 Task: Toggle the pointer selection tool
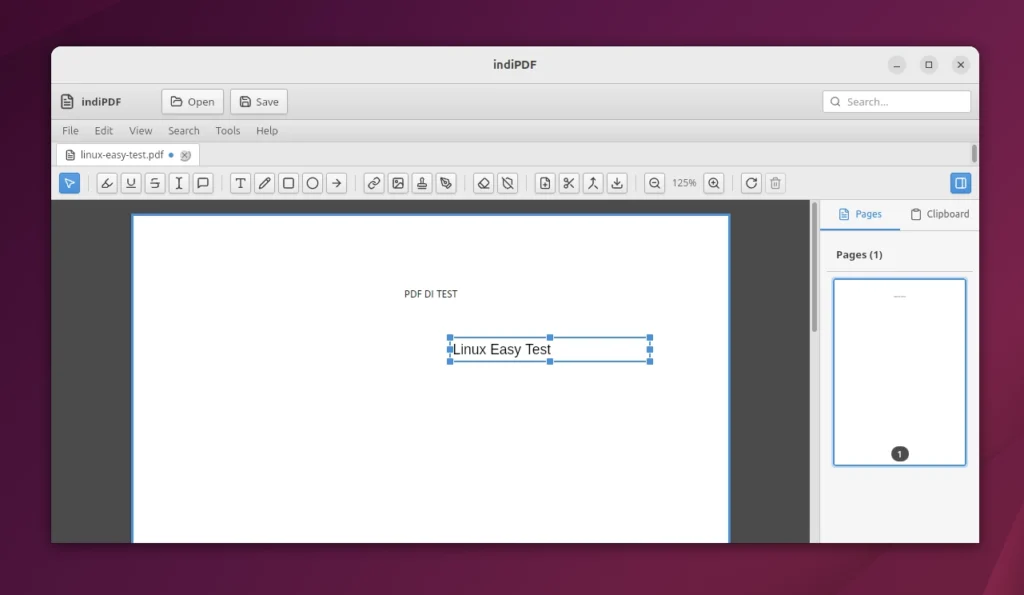[x=69, y=183]
